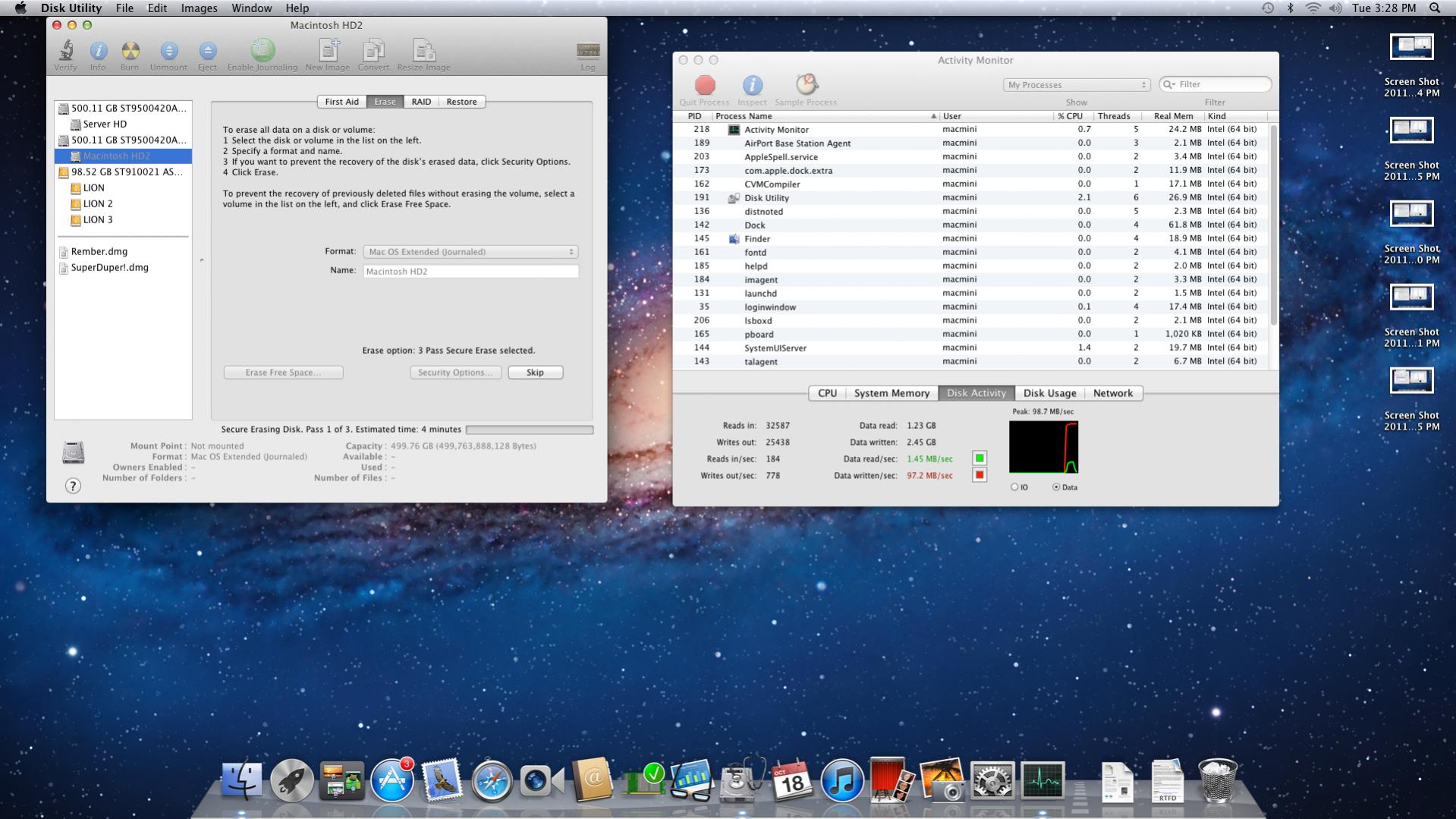Screen dimensions: 1456x819
Task: Switch to the First Aid tab
Action: pos(341,102)
